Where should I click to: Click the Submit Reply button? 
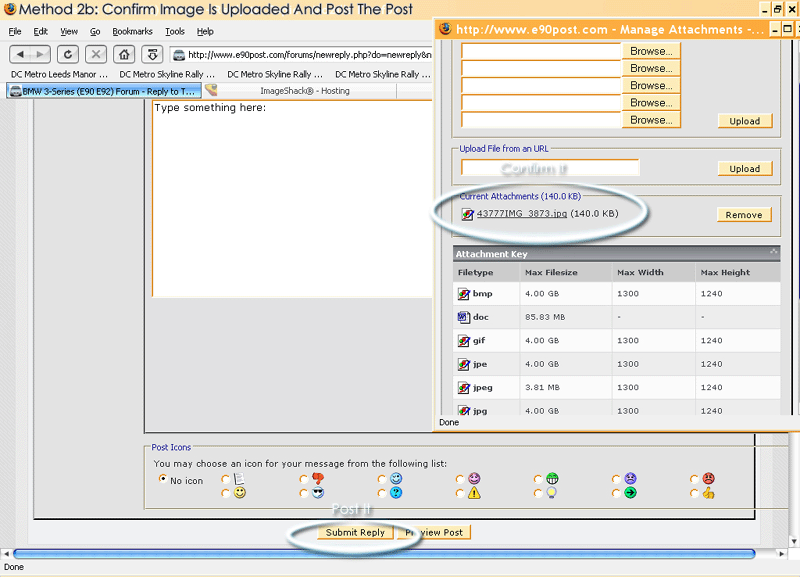coord(355,533)
